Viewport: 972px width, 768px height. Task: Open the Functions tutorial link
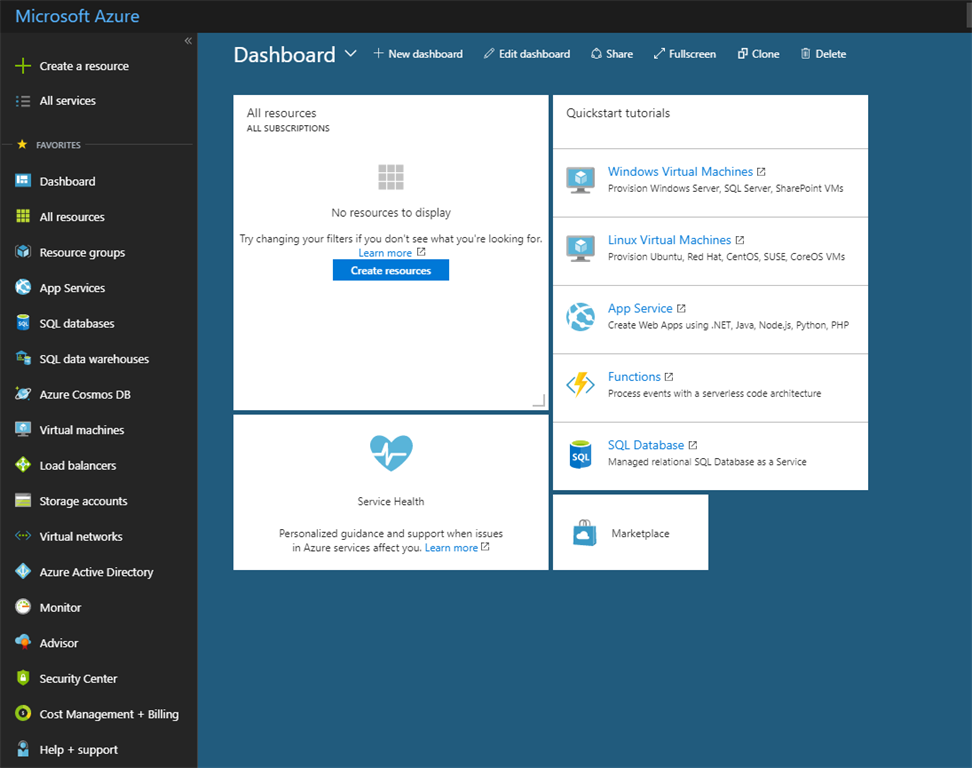coord(634,377)
